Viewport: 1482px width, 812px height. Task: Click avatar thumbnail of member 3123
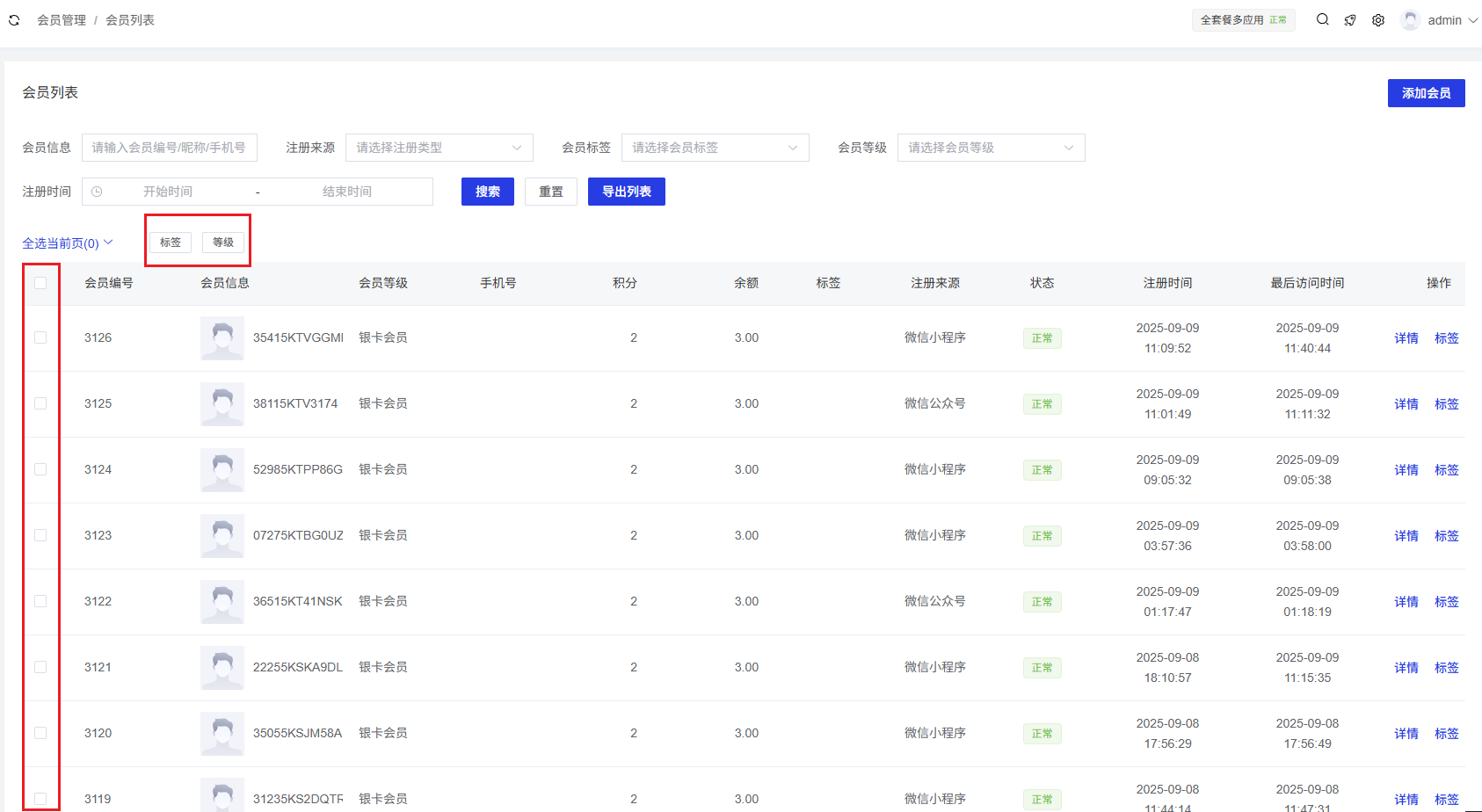[222, 536]
